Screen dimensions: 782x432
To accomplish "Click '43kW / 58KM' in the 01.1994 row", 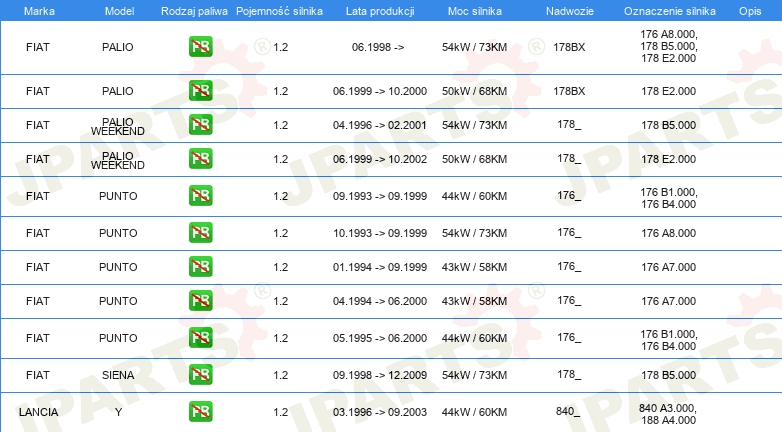I will pos(474,267).
